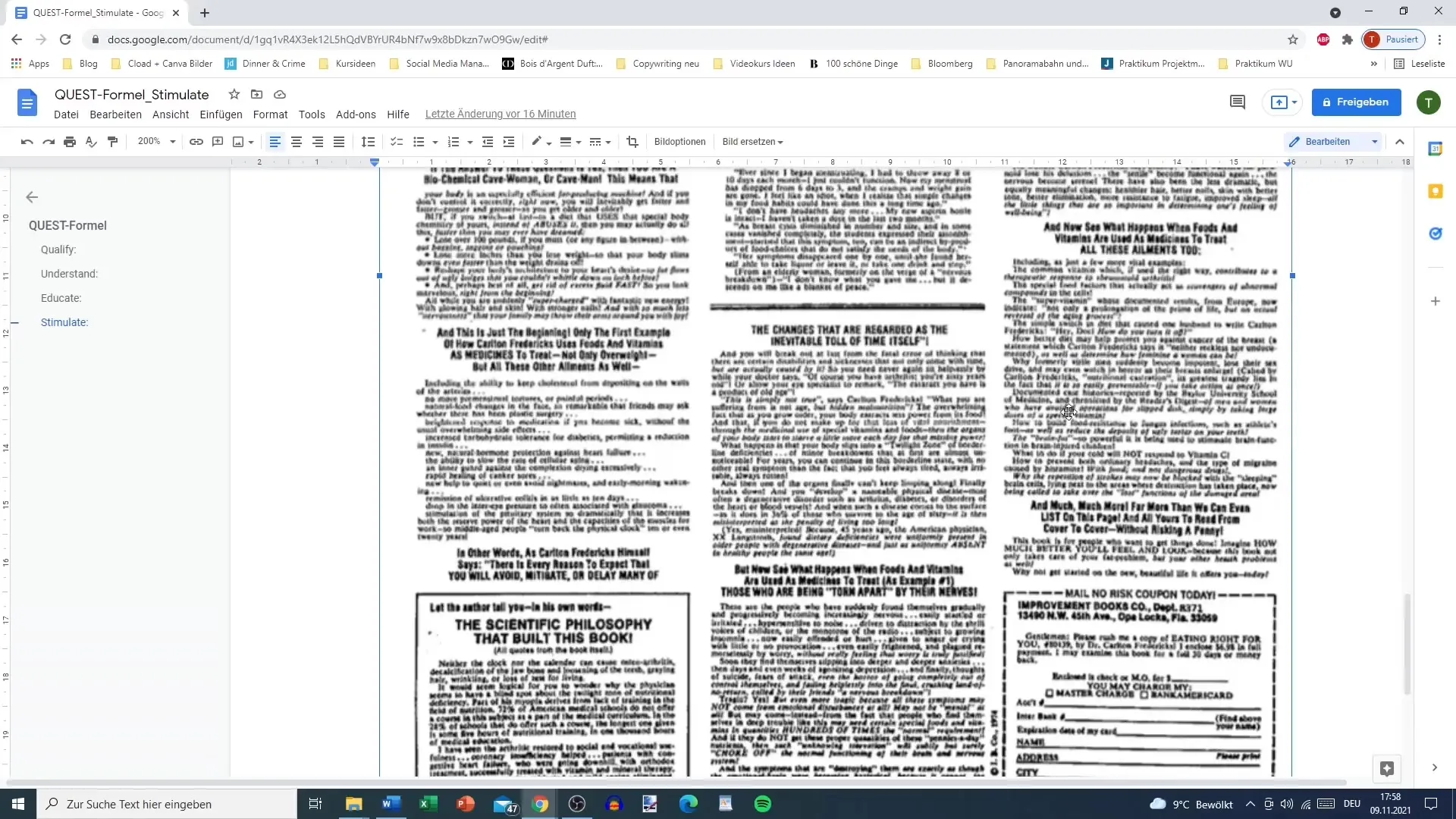
Task: Open Bearbeiten editing mode dropdown
Action: pyautogui.click(x=1334, y=142)
